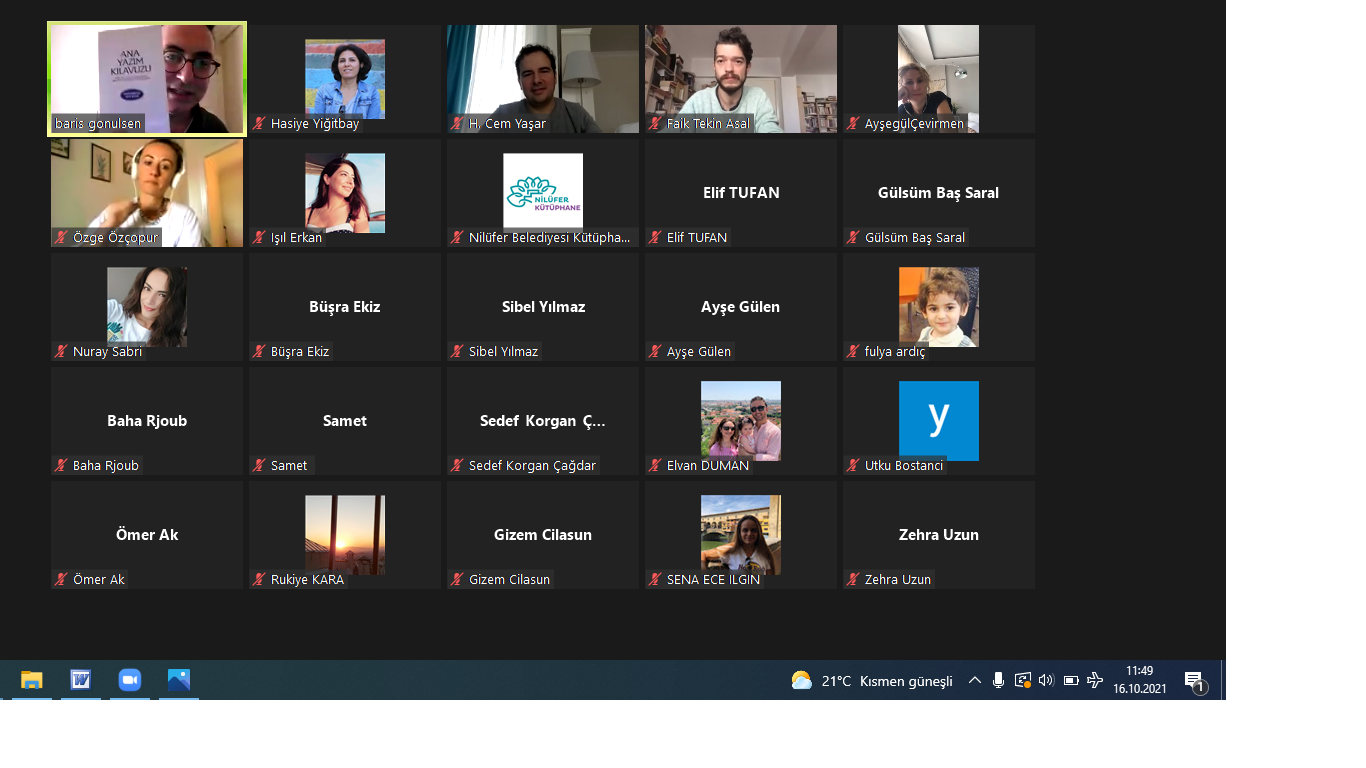1366x768 pixels.
Task: Select Rukiye KARA's sunset photo avatar
Action: (x=345, y=535)
